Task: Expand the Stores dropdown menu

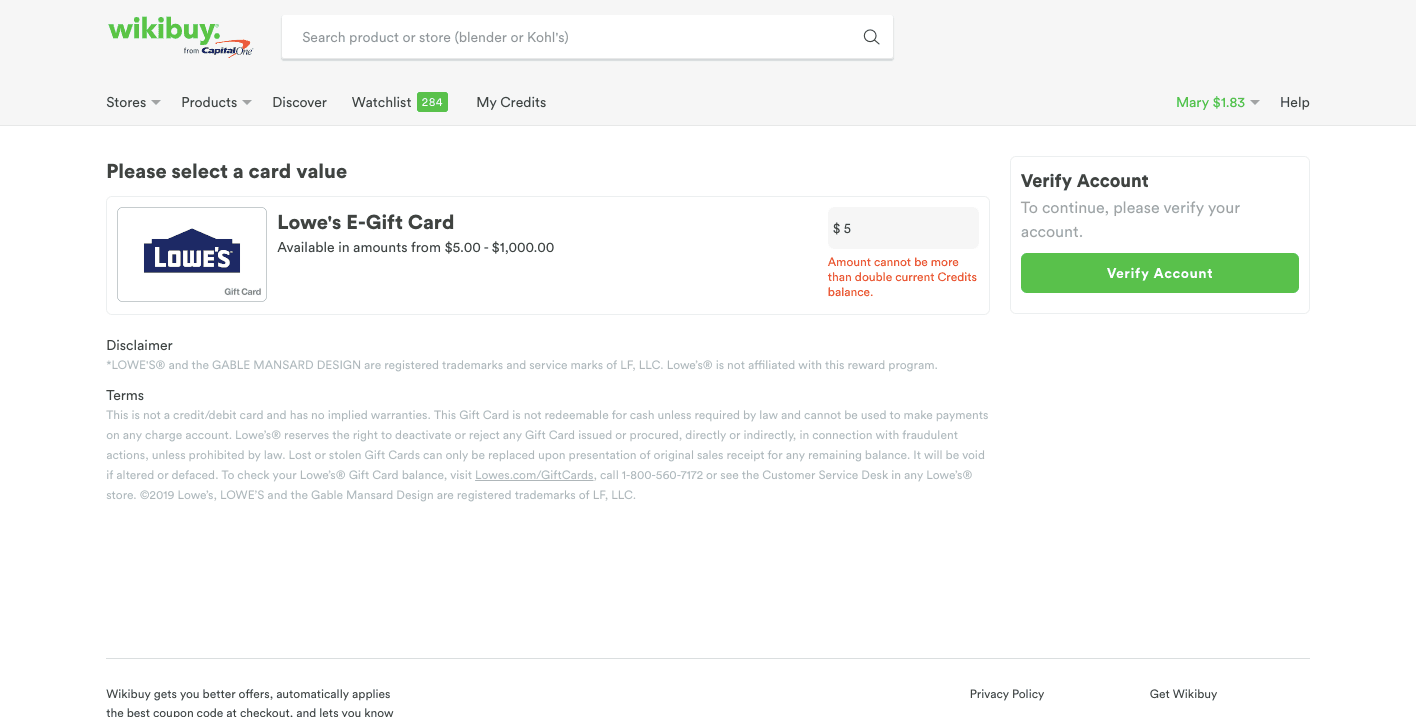Action: tap(133, 102)
